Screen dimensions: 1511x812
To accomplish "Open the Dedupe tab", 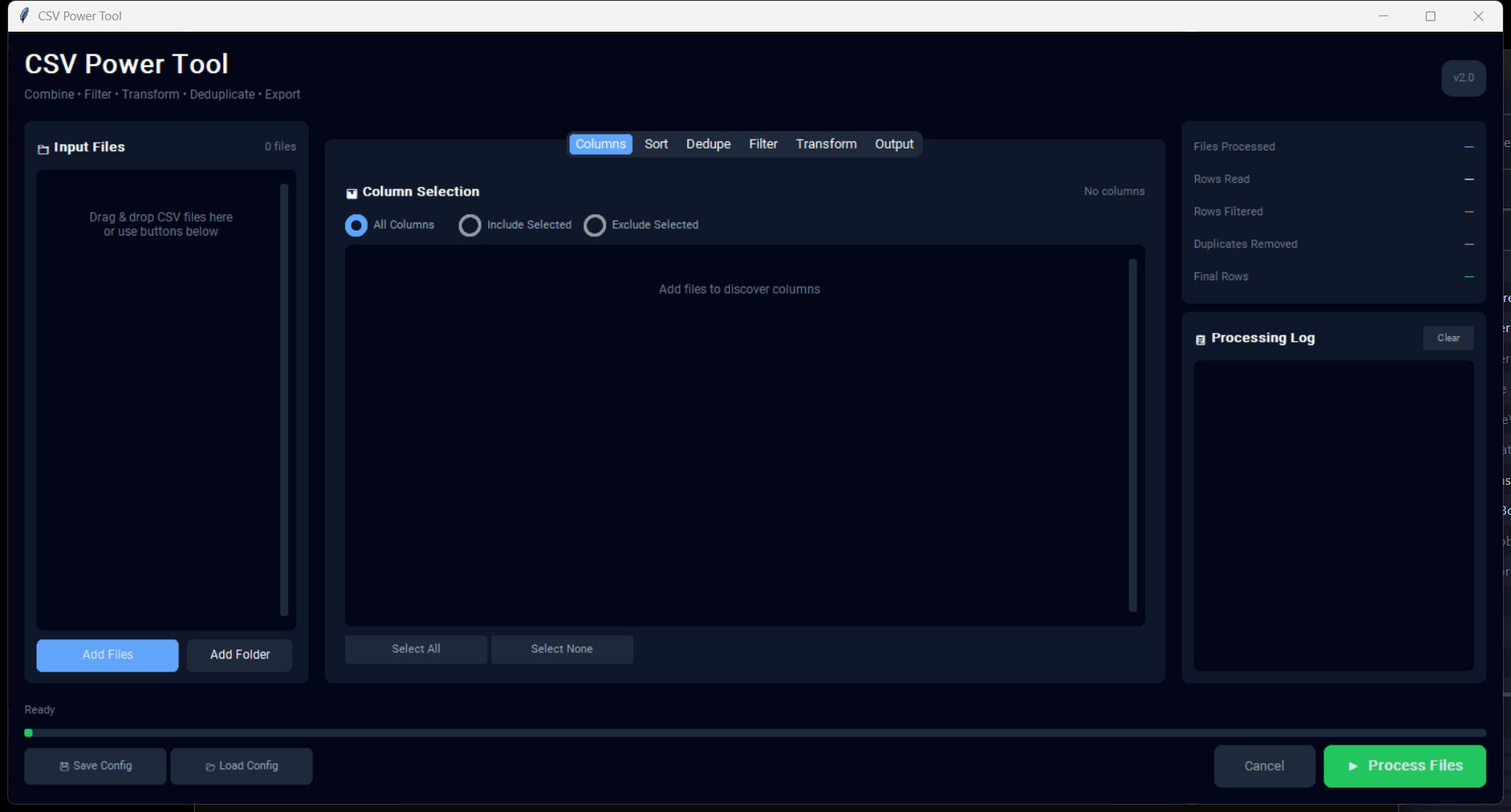I will pos(708,144).
